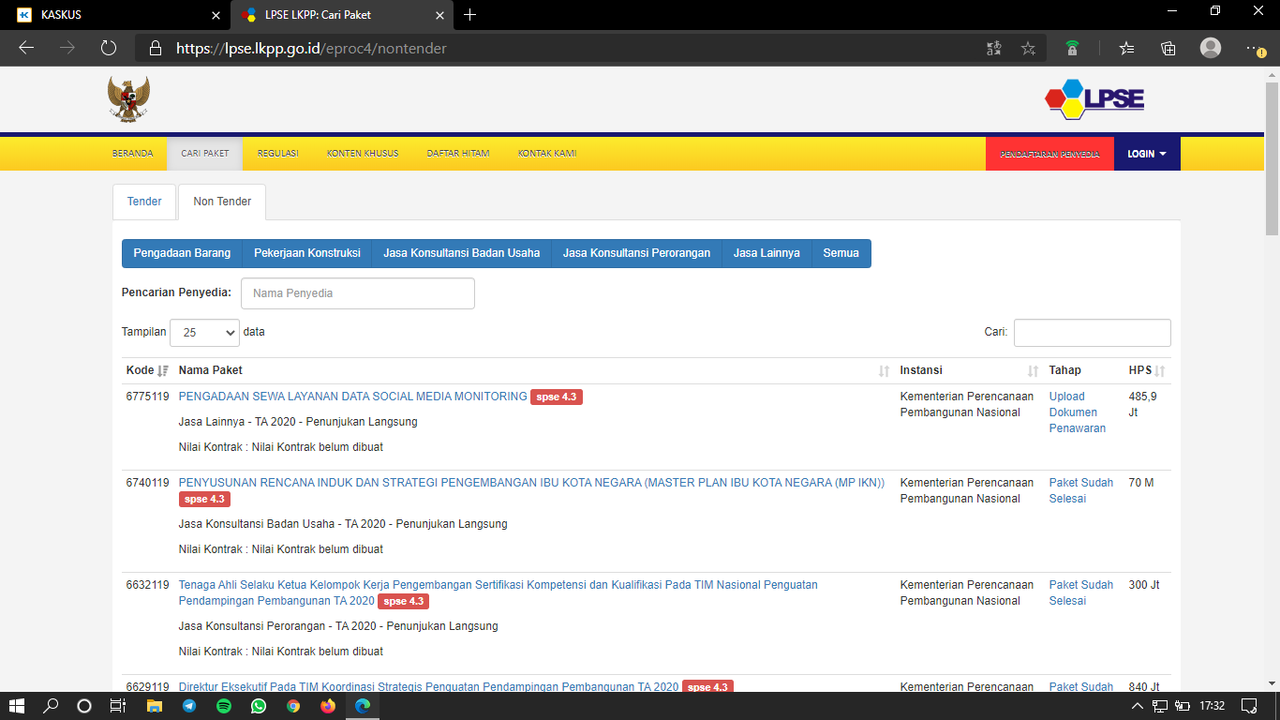This screenshot has width=1280, height=720.
Task: Click the LPSE logo at top right
Action: pyautogui.click(x=1095, y=99)
